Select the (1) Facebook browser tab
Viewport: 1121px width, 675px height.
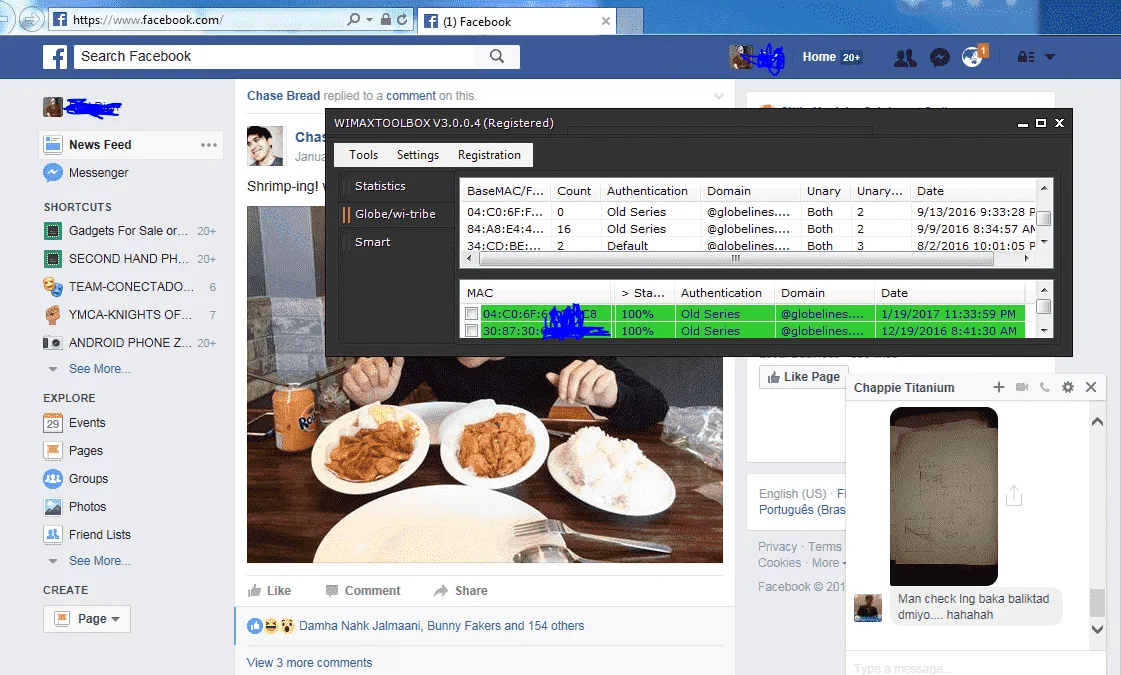coord(517,21)
